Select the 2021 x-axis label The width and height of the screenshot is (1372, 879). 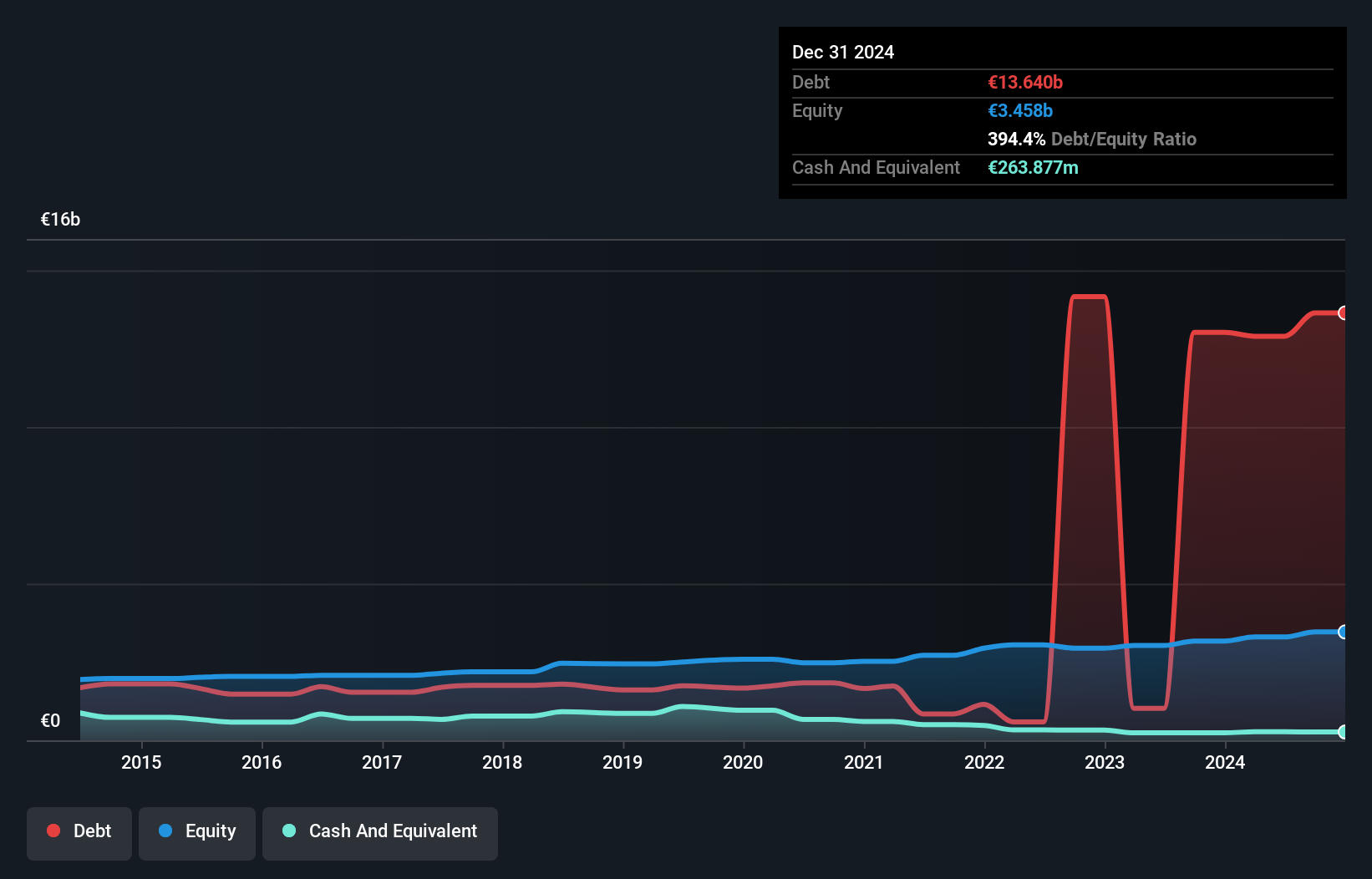coord(864,762)
